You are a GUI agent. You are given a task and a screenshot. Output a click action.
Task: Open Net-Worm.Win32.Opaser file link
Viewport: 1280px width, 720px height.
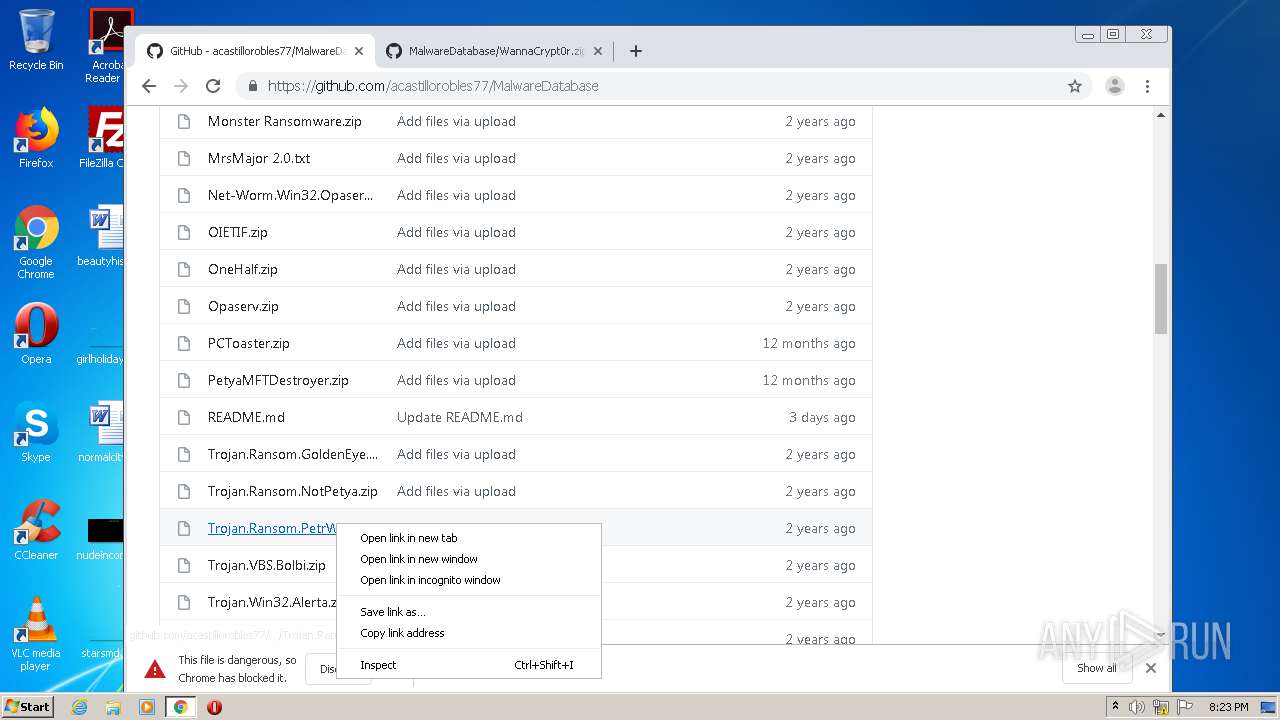pyautogui.click(x=290, y=195)
